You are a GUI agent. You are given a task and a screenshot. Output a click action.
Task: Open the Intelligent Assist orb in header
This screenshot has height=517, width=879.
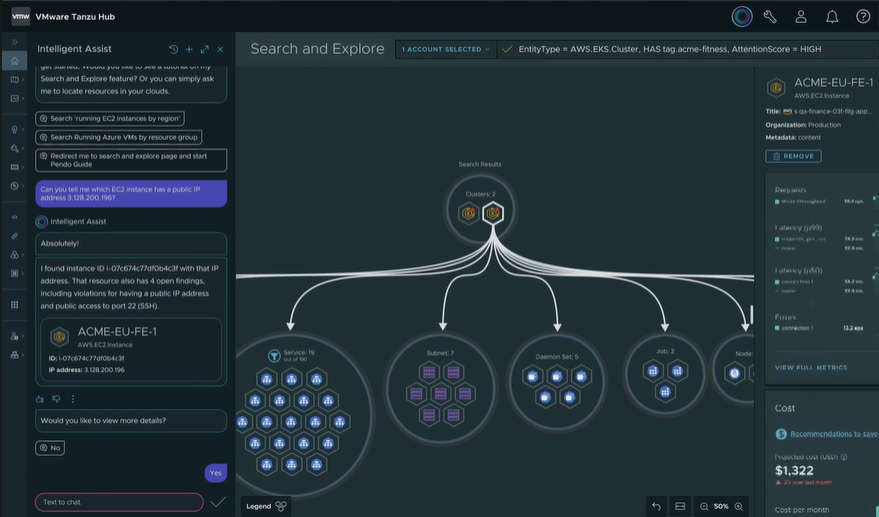click(741, 16)
